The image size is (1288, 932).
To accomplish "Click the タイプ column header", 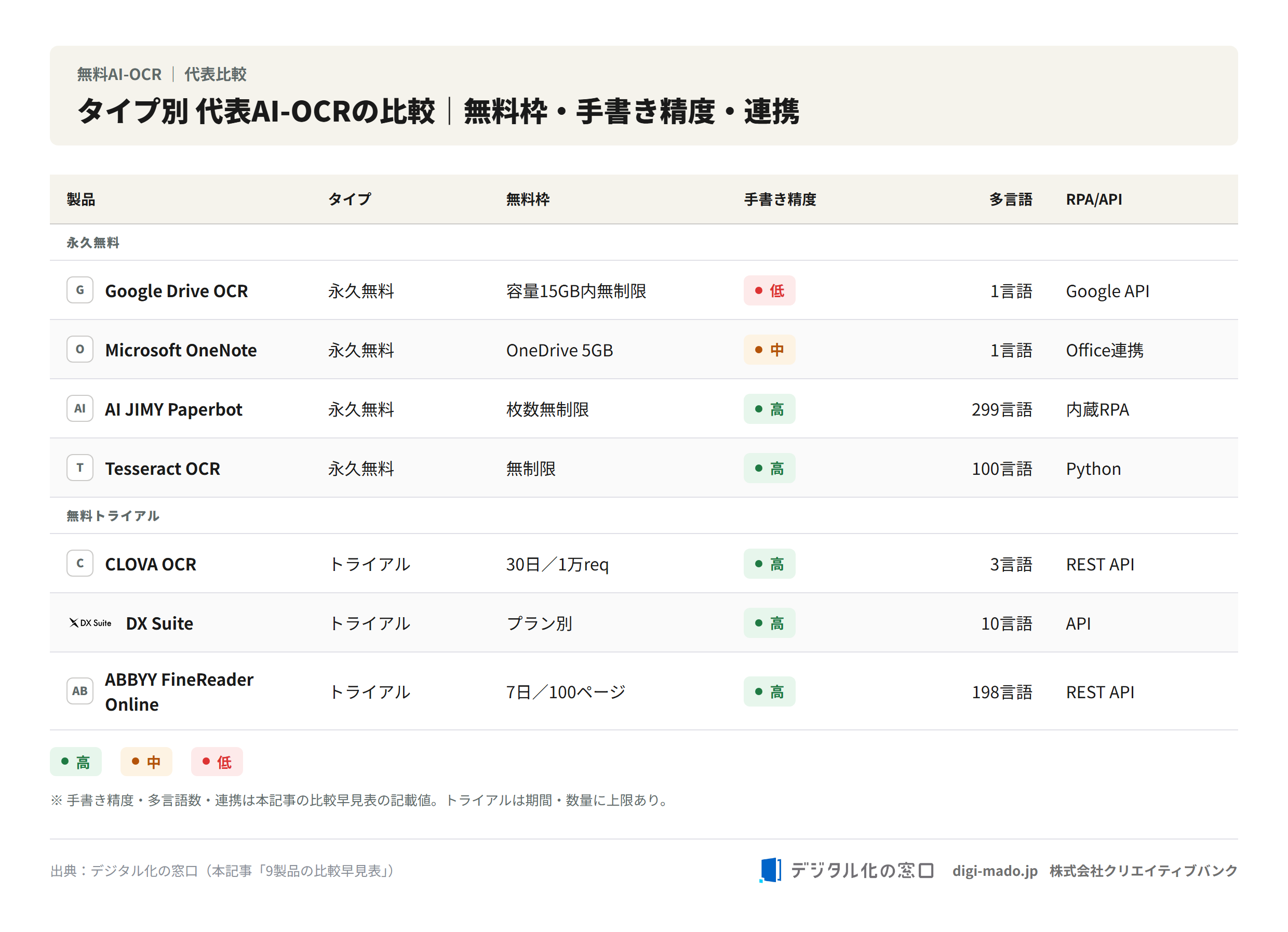I will tap(349, 199).
